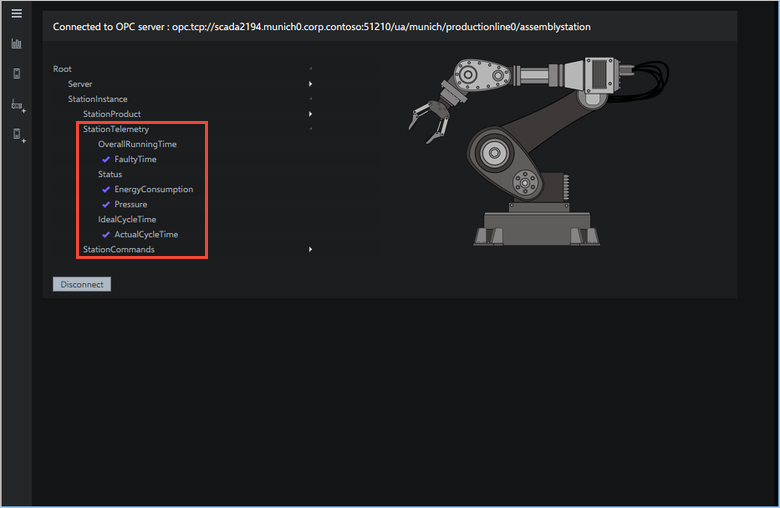Click the add OPC server connection icon
Screen dimensions: 780x508
coord(18,105)
